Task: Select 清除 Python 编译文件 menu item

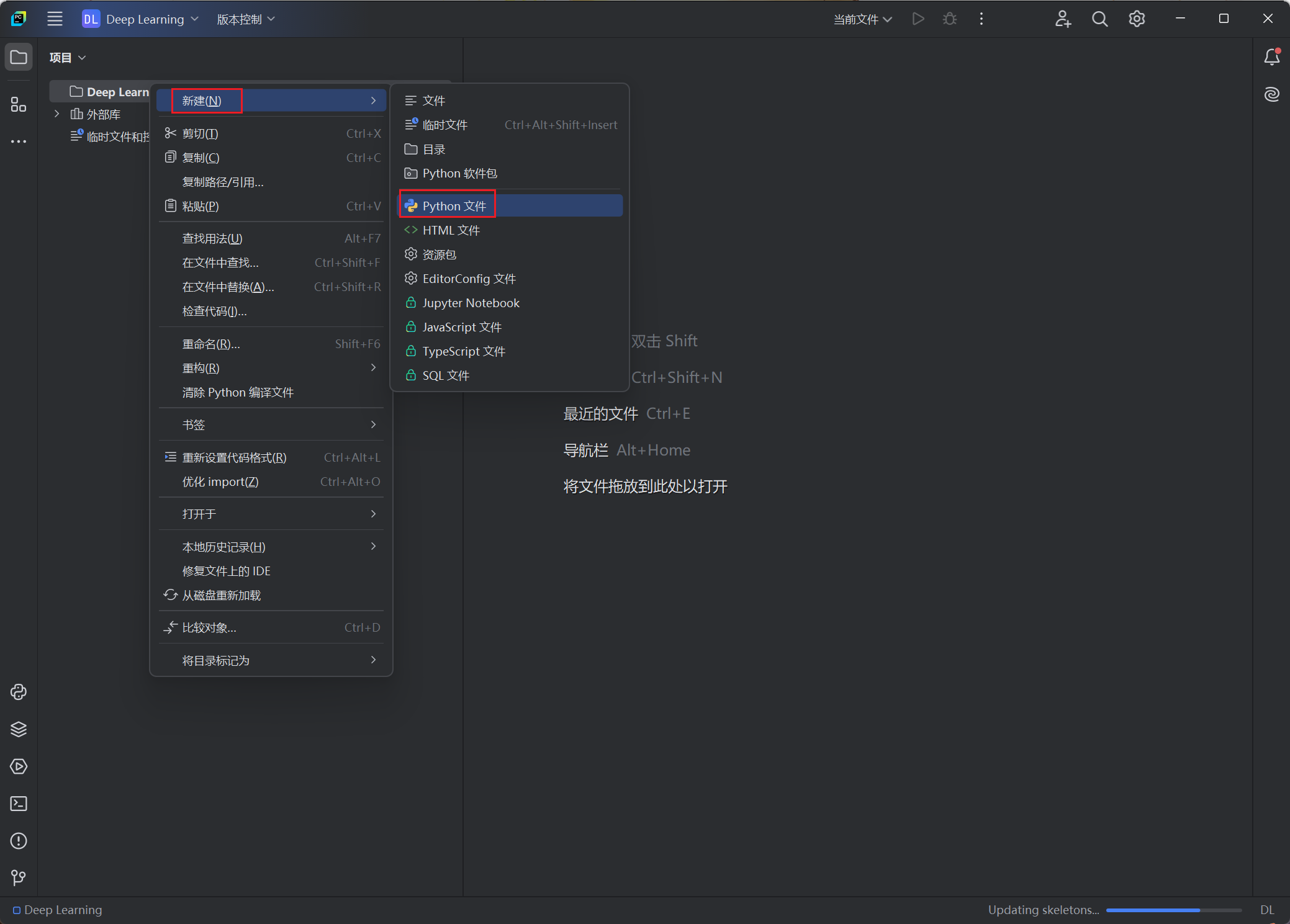Action: tap(271, 392)
